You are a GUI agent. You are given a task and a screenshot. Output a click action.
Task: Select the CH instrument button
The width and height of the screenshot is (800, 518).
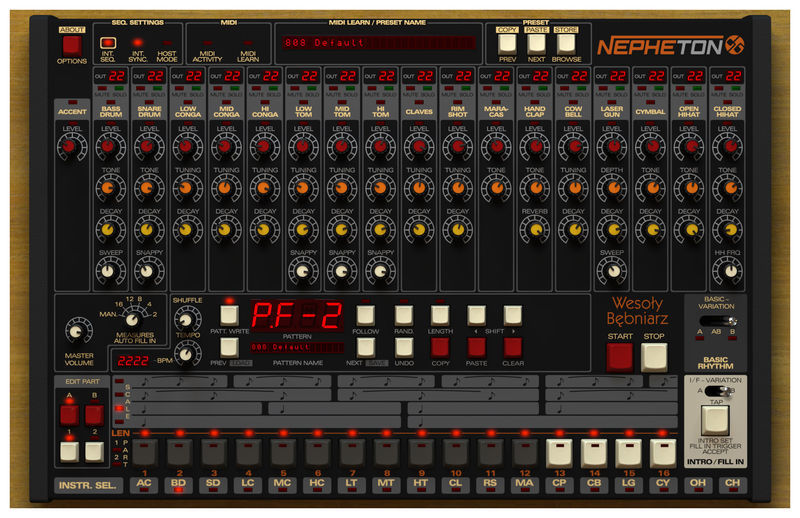coord(732,485)
